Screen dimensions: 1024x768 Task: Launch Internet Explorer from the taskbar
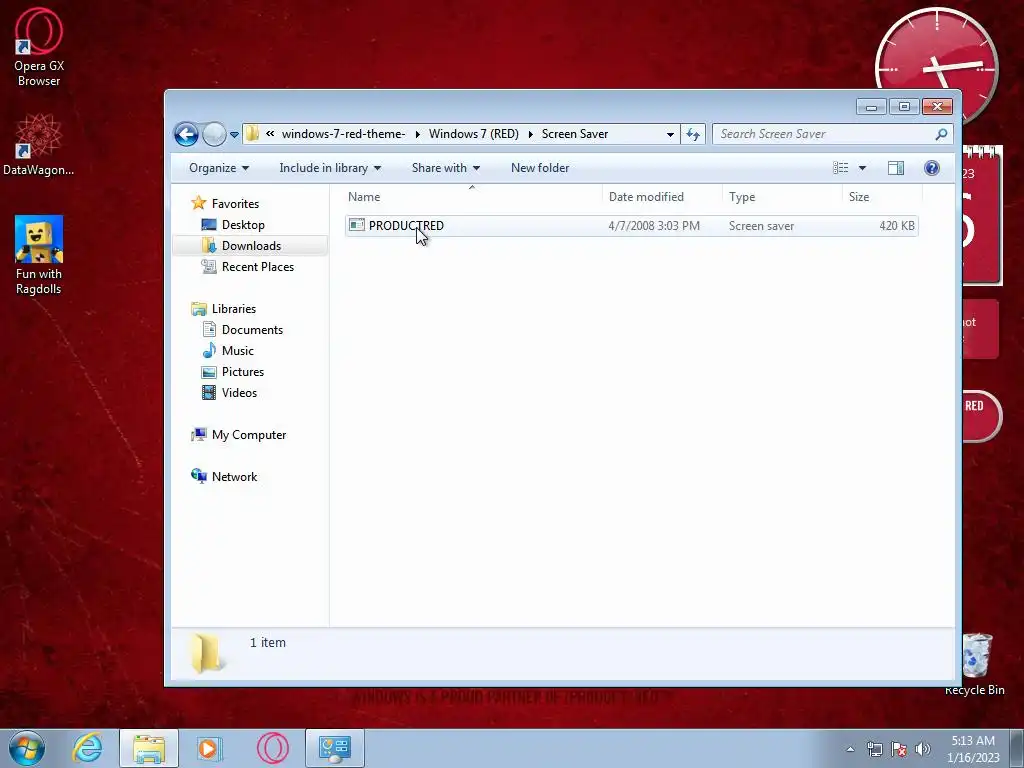pyautogui.click(x=88, y=748)
